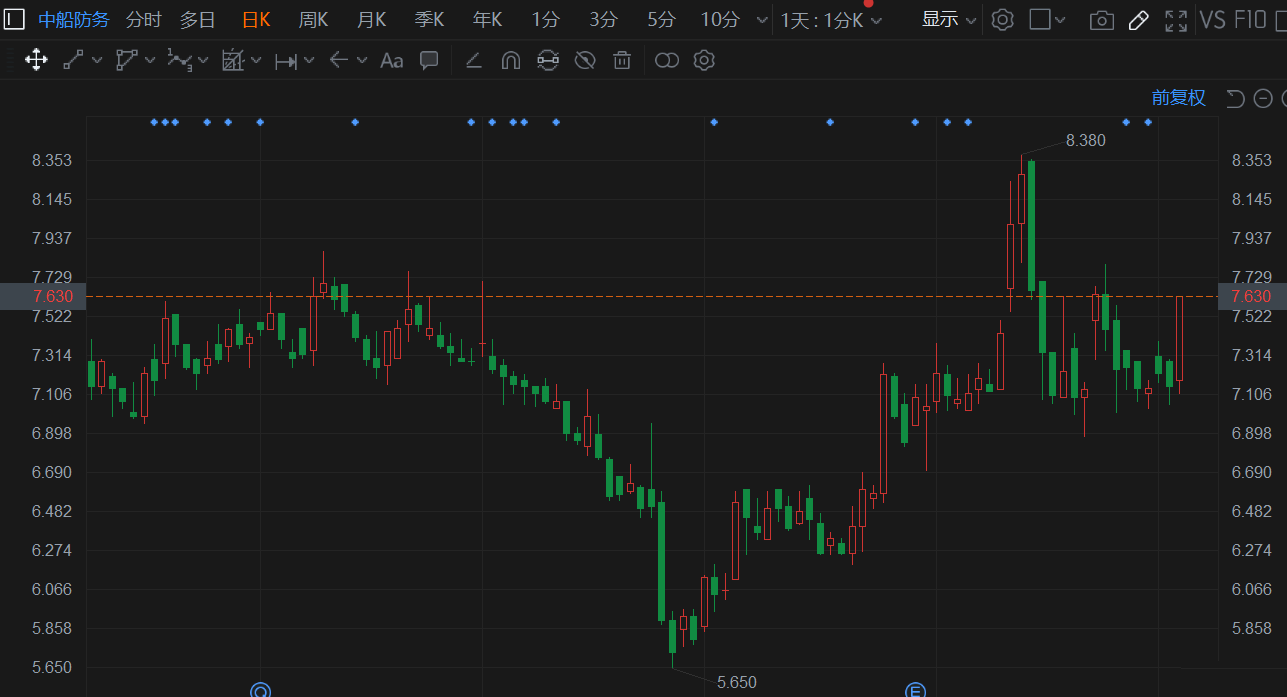Open the 1天:1分K dropdown
Image resolution: width=1287 pixels, height=697 pixels.
[x=832, y=20]
